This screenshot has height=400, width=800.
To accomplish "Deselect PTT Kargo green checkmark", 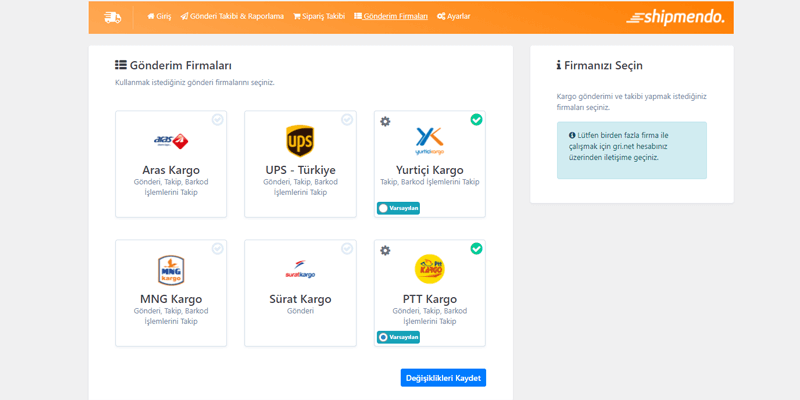I will (476, 248).
